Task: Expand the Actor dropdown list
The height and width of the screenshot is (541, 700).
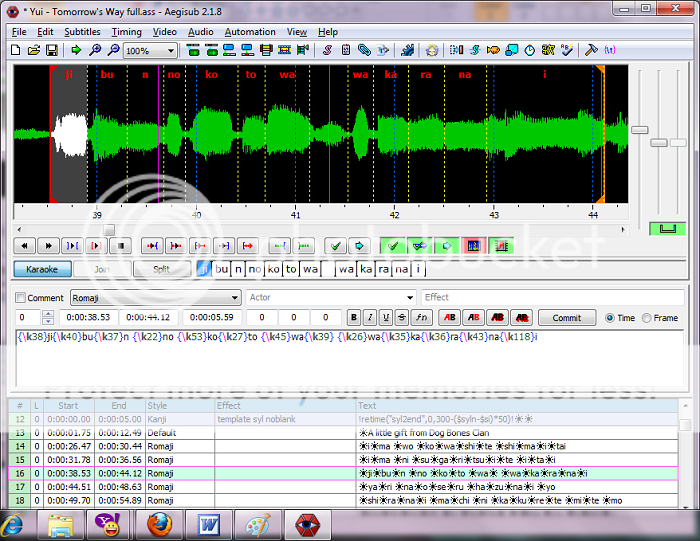Action: (x=410, y=298)
